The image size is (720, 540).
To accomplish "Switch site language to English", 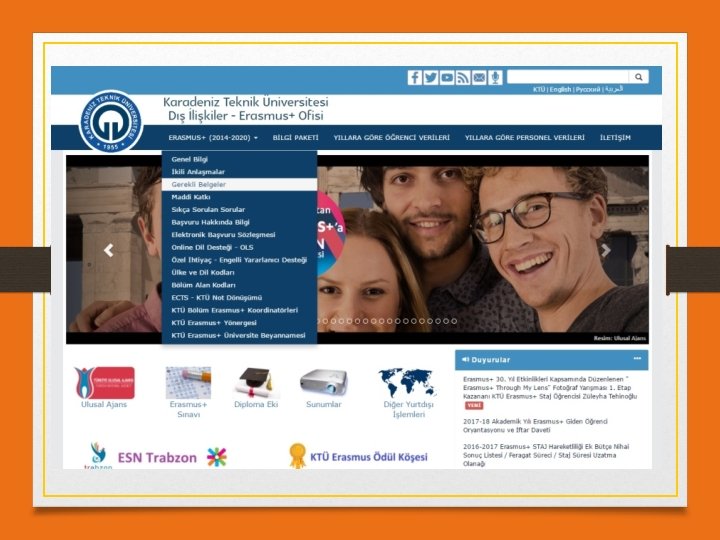I will click(560, 89).
